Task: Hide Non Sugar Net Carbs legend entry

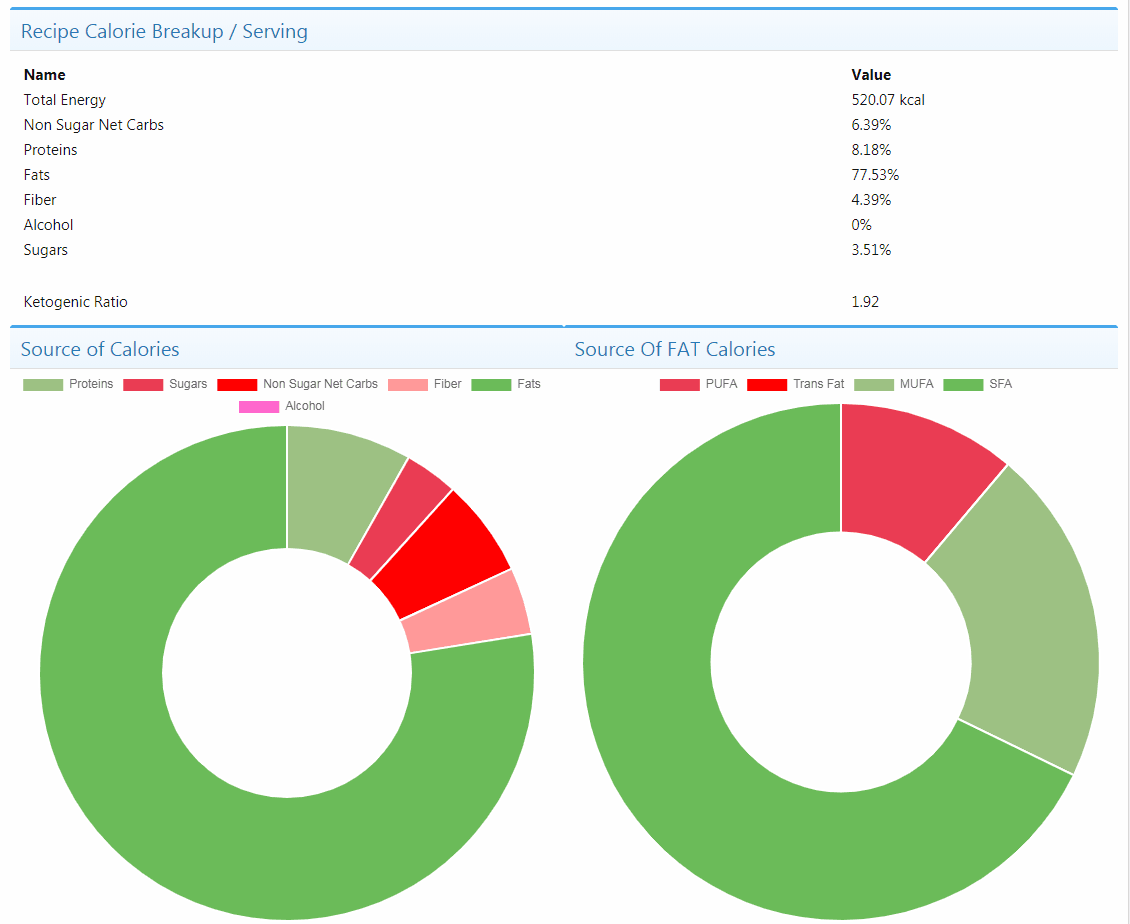Action: coord(236,385)
